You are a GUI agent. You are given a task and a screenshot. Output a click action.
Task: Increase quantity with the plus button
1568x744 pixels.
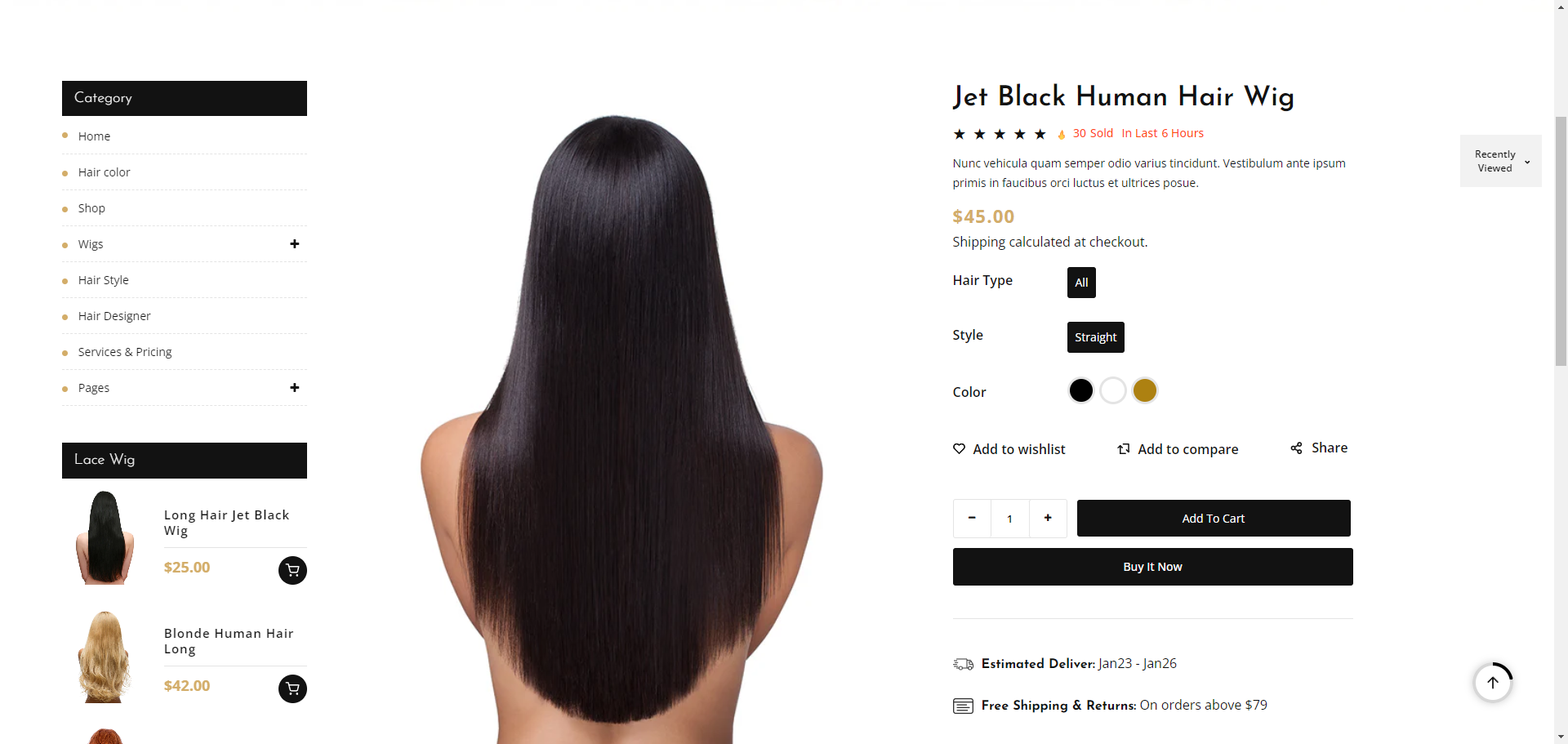click(1048, 518)
